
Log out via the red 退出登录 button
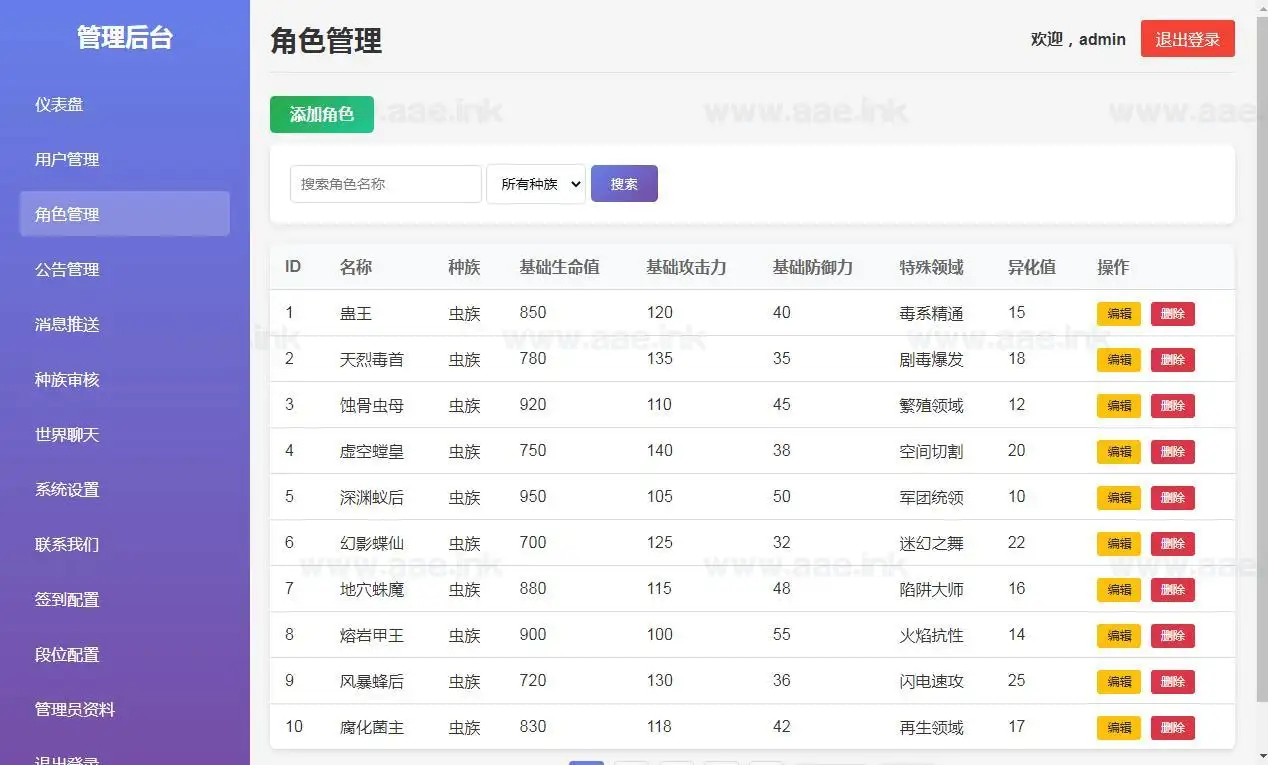[x=1187, y=39]
